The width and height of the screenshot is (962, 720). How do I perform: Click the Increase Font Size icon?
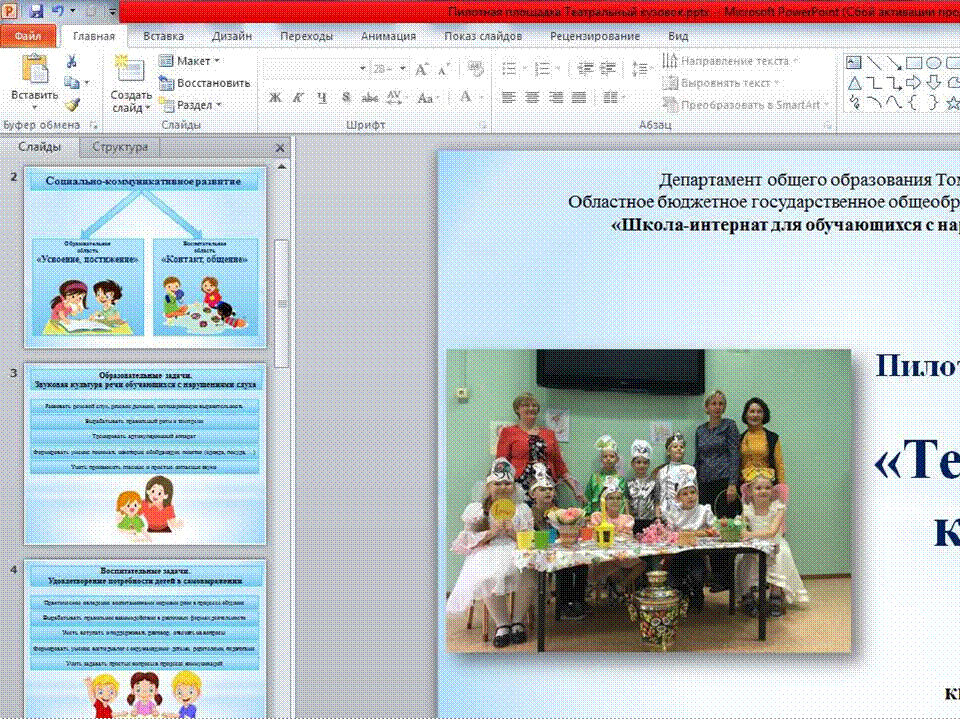421,69
